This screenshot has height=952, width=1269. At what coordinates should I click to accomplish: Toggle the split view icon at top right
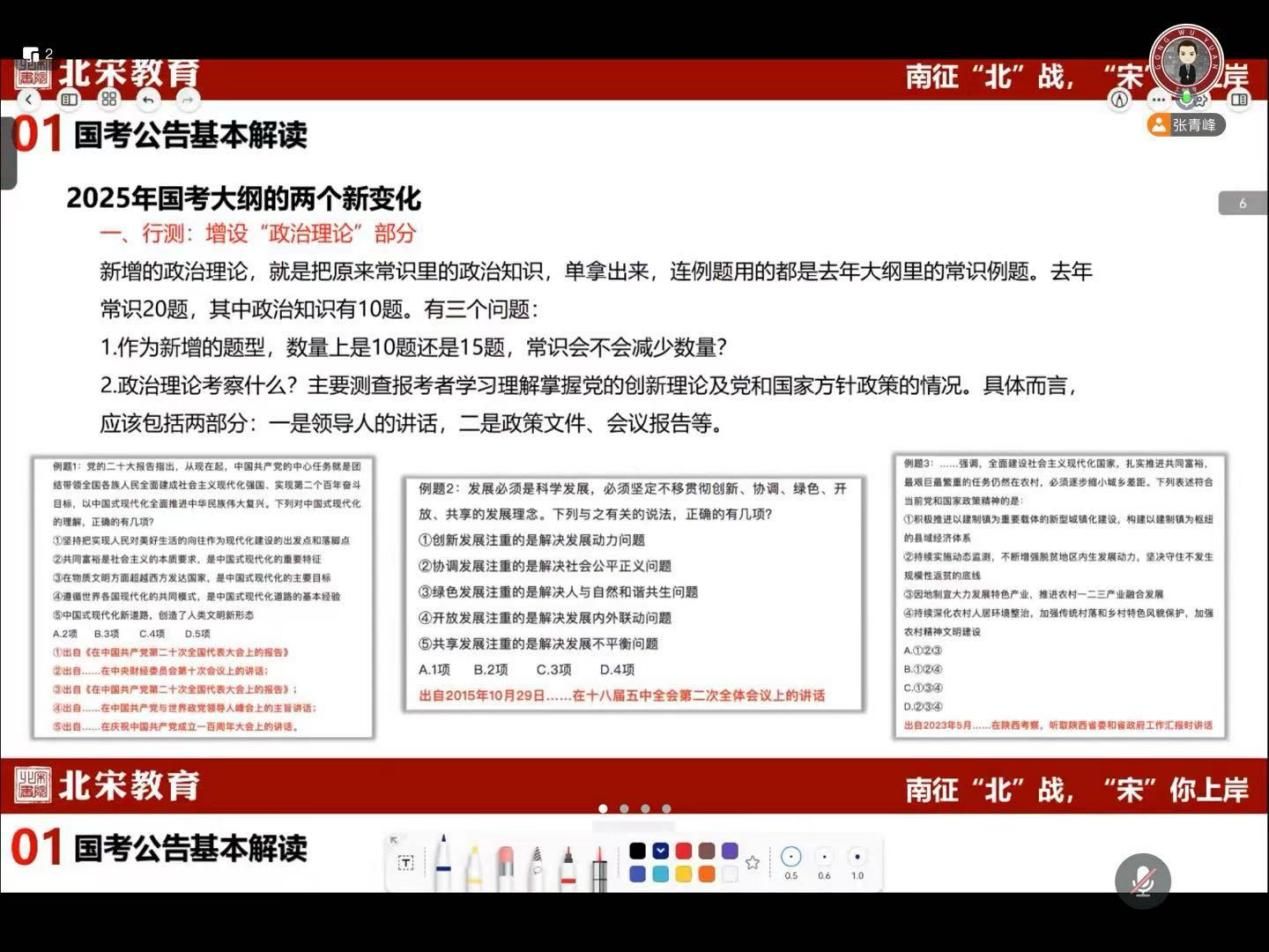(x=1239, y=99)
